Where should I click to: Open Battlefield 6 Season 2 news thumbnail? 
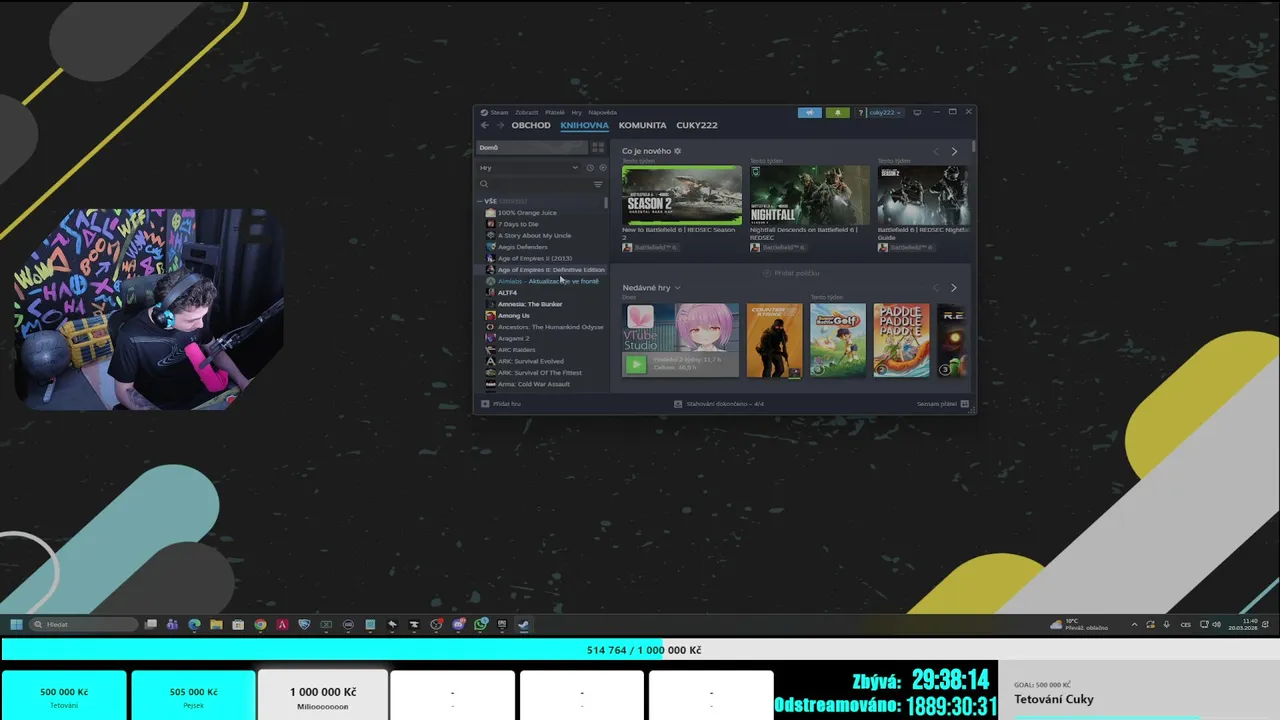682,195
